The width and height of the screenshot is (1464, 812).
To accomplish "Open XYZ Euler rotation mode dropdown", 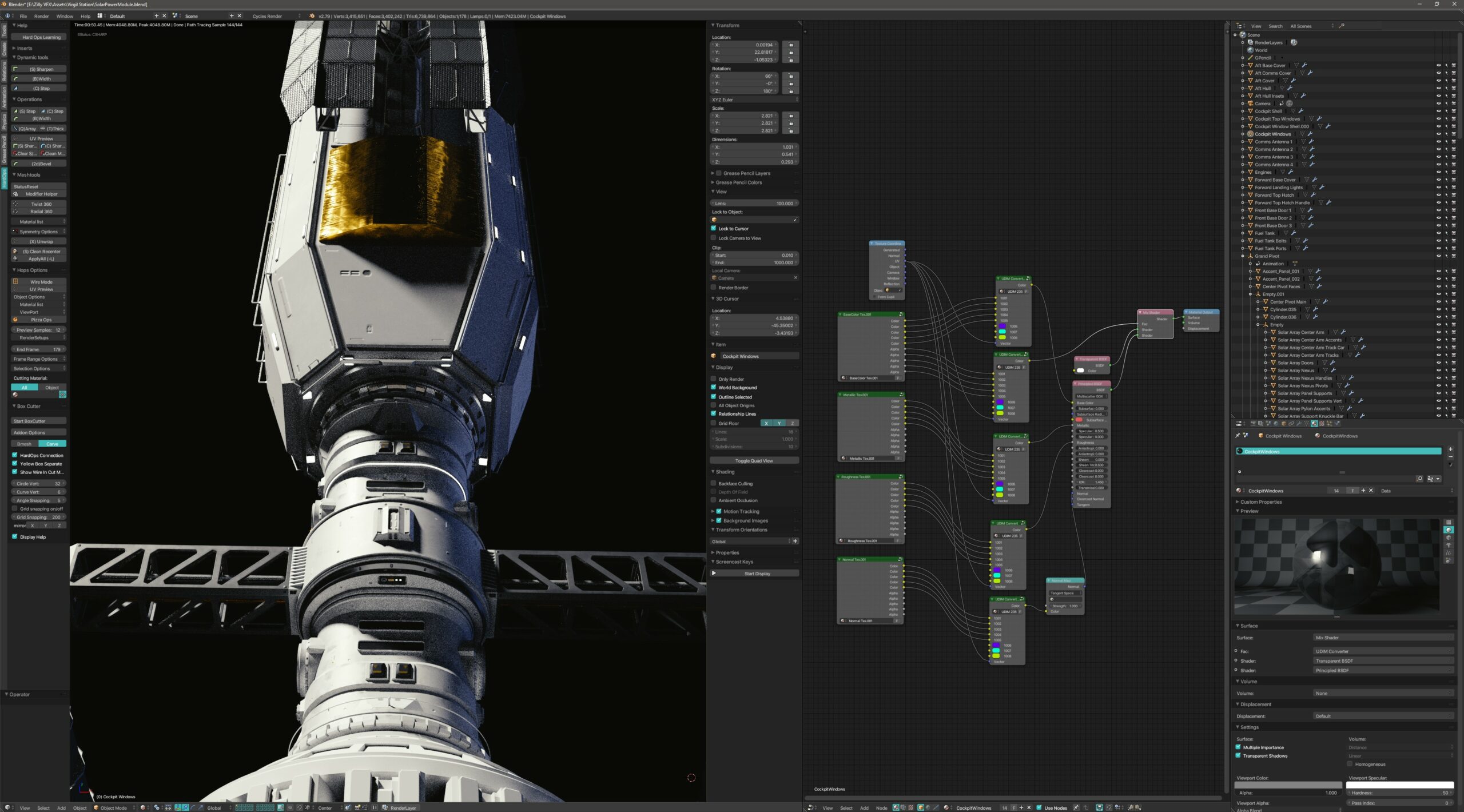I will [755, 99].
